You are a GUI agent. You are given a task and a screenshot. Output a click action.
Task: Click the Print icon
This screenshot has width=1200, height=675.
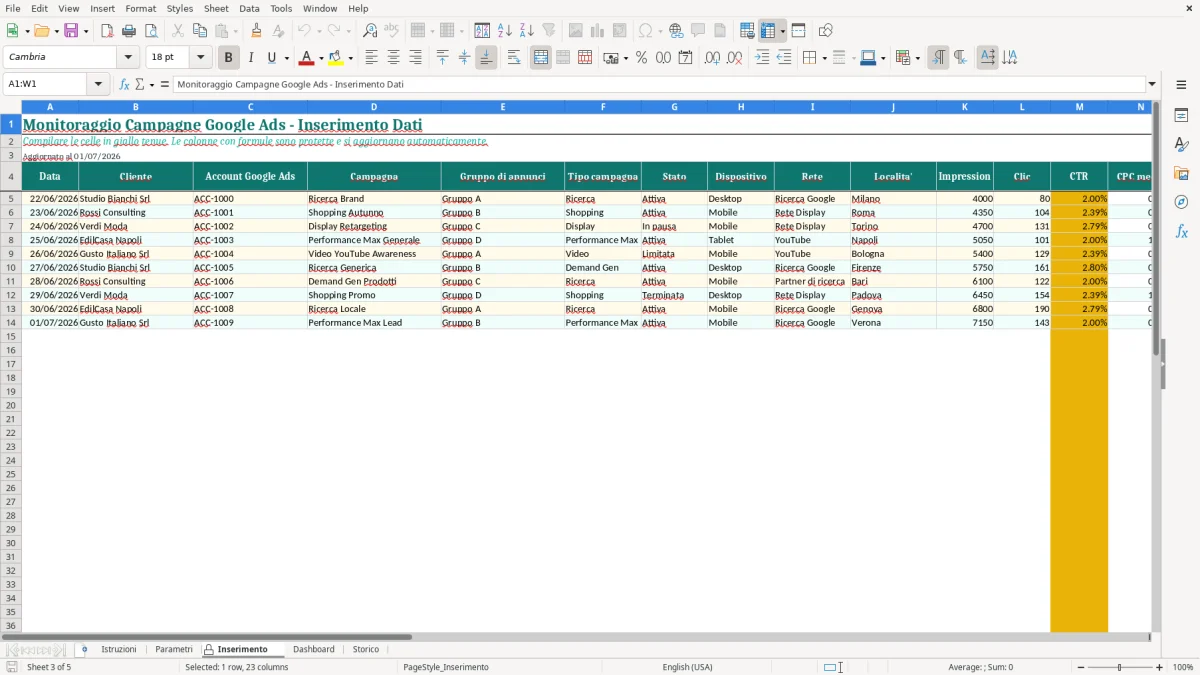129,31
